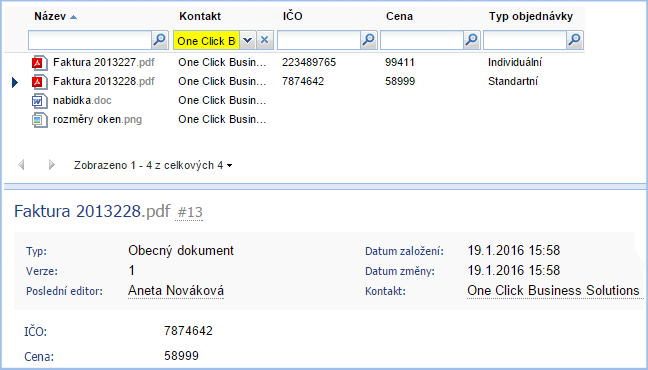Image resolution: width=648 pixels, height=370 pixels.
Task: Go to next page arrow
Action: coord(51,165)
